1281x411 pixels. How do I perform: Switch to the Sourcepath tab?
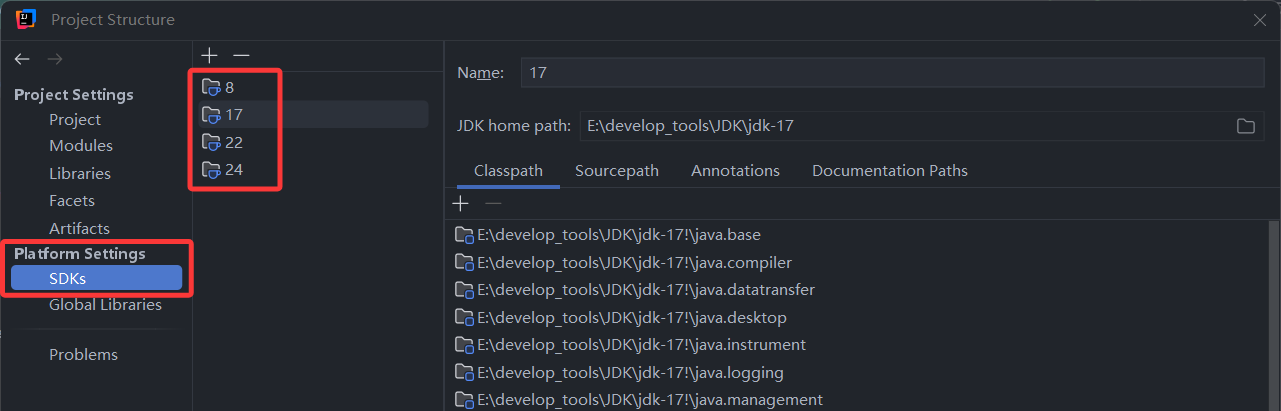click(616, 171)
